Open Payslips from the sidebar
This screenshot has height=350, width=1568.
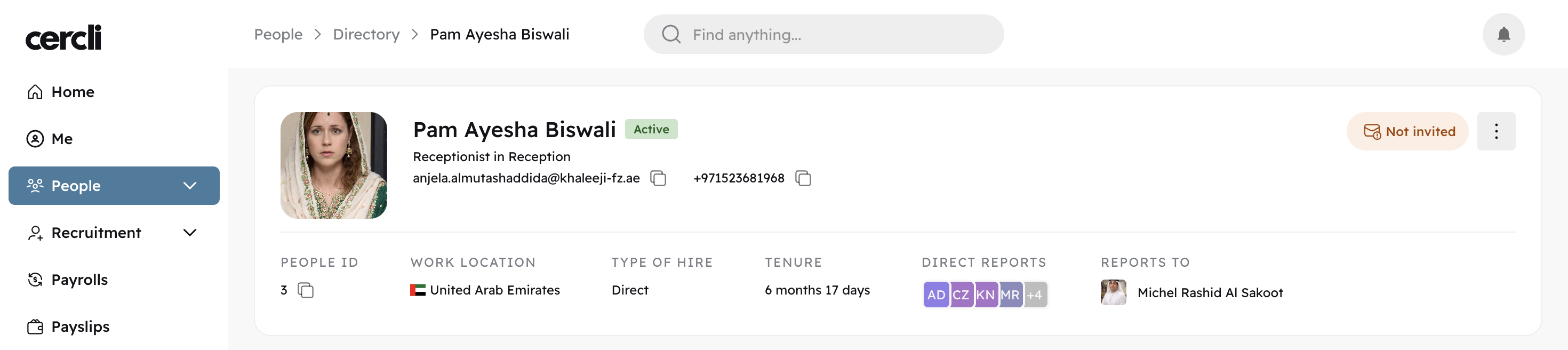[80, 327]
